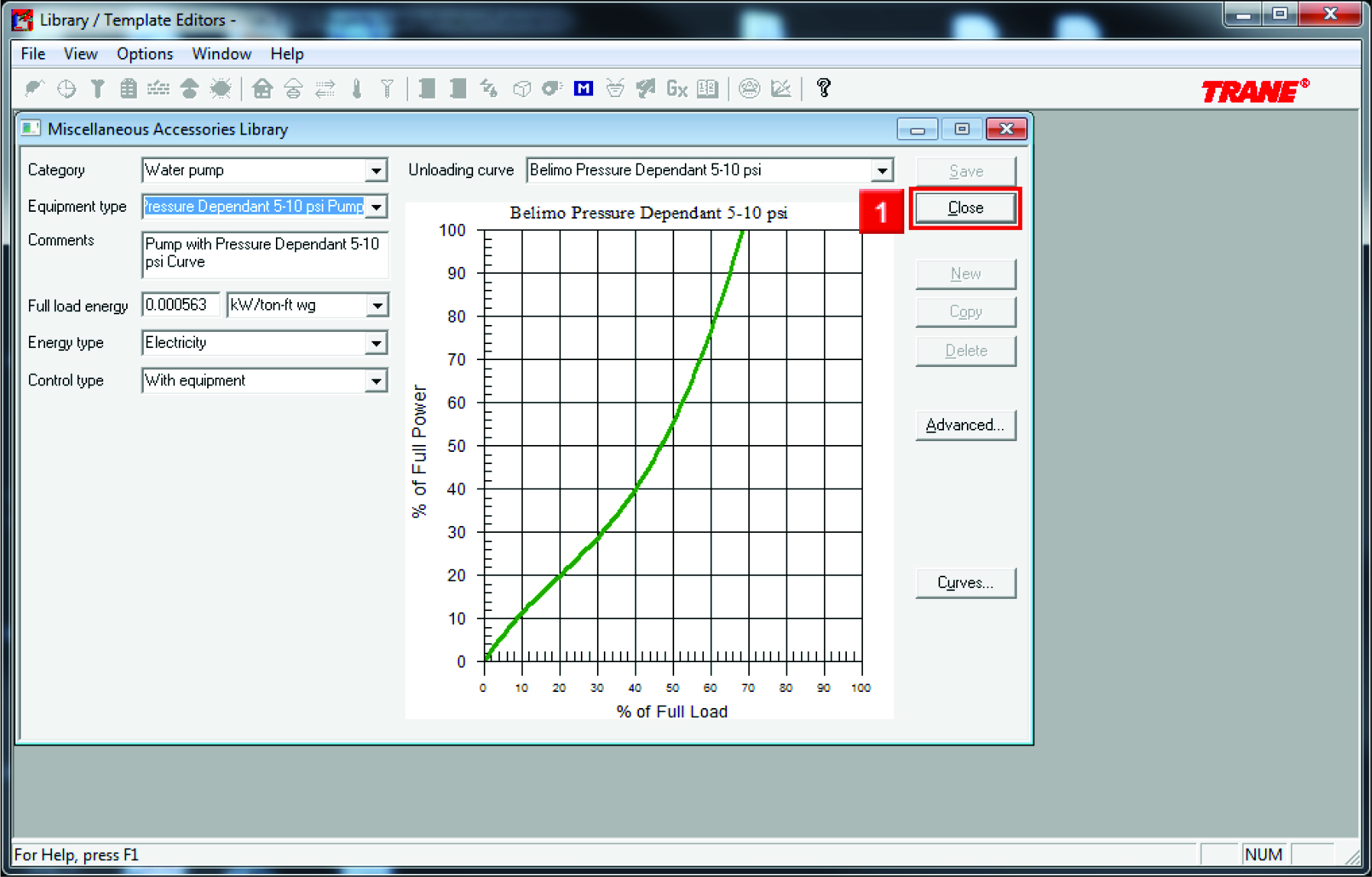The width and height of the screenshot is (1372, 877).
Task: Open the building sheet toolbar icon
Action: click(128, 89)
